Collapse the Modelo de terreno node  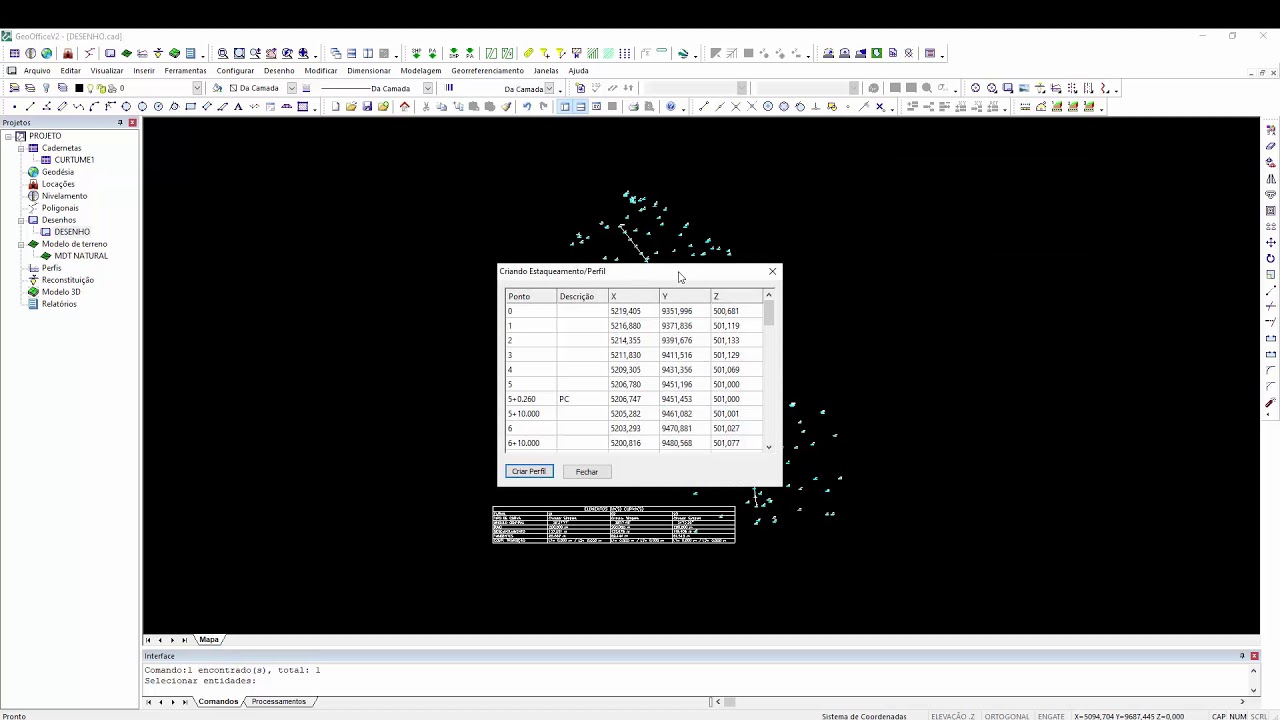click(x=21, y=244)
